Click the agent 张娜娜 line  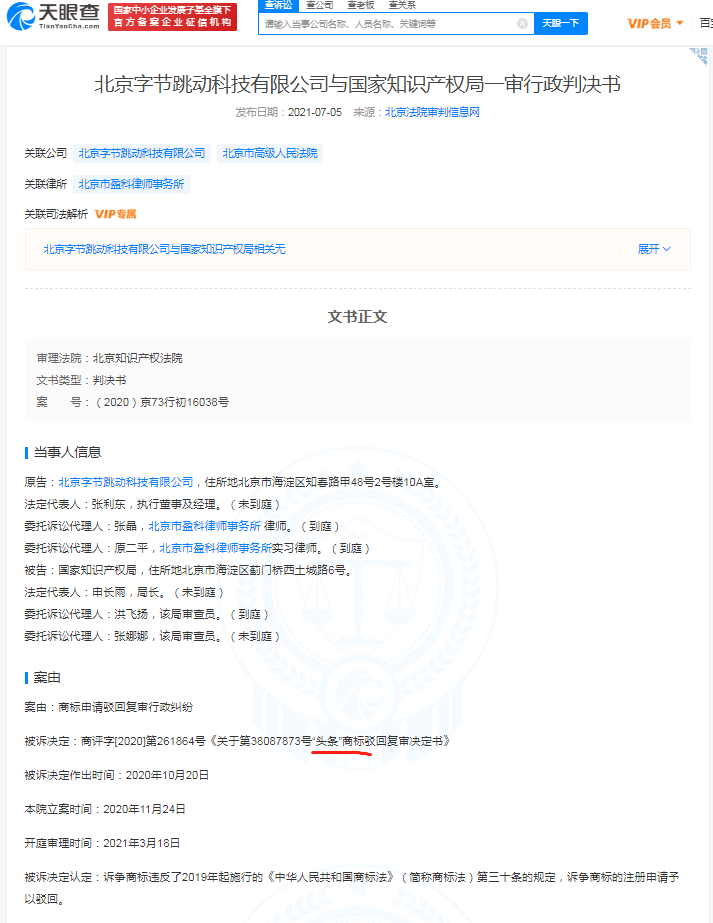152,636
